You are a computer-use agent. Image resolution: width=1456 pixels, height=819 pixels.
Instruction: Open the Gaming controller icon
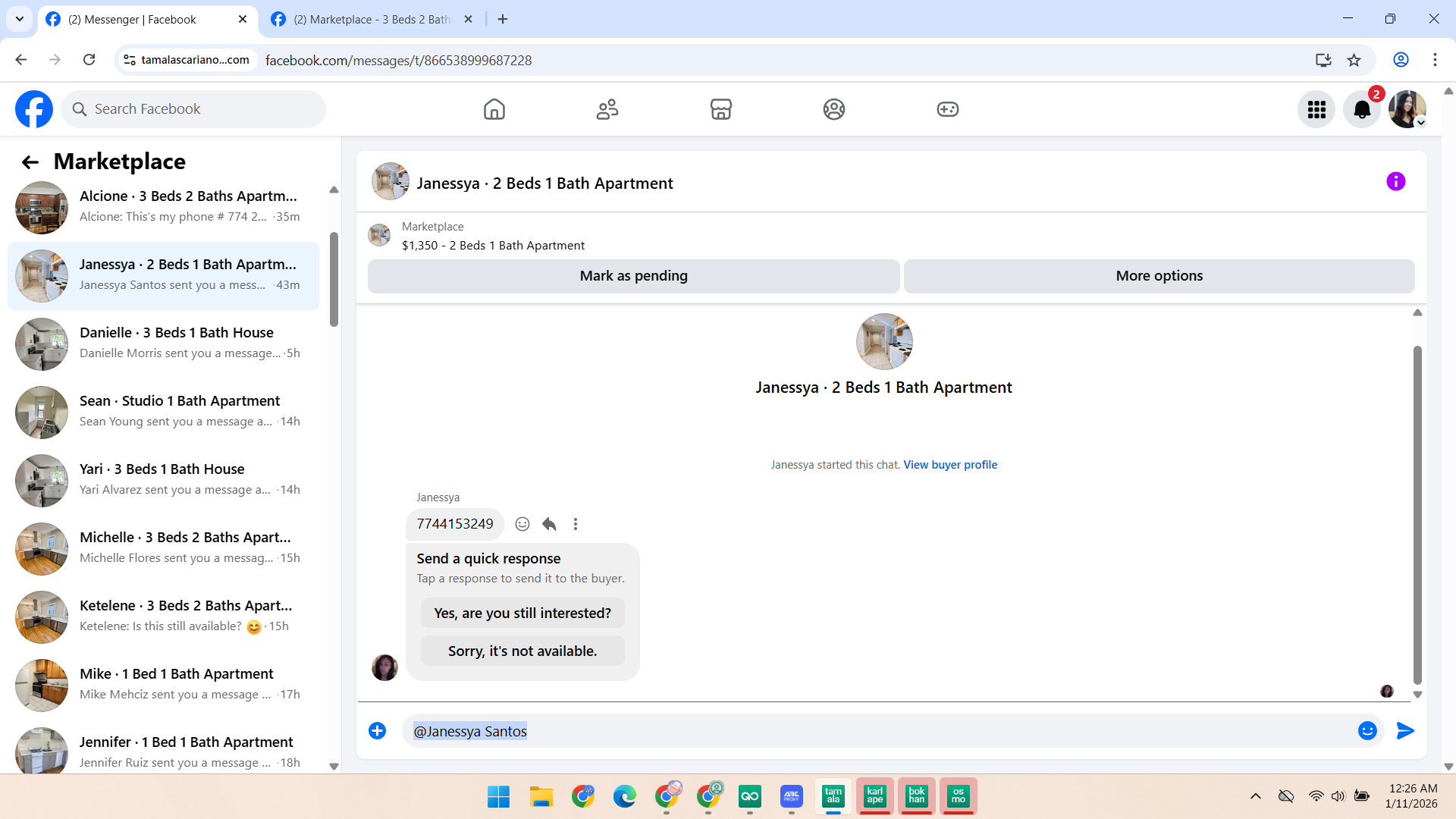pos(947,109)
